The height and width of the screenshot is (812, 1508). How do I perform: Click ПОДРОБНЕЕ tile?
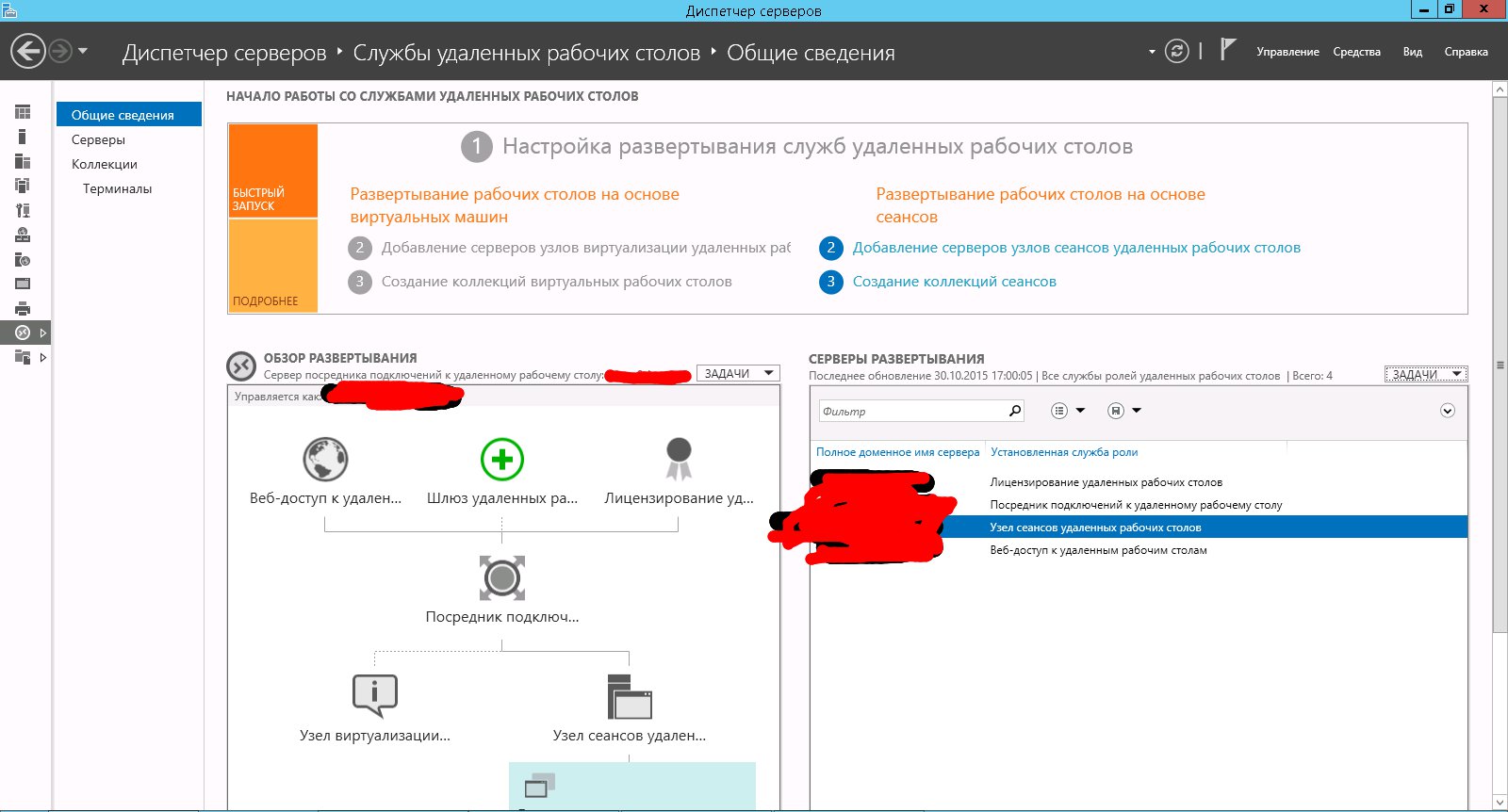pyautogui.click(x=273, y=266)
